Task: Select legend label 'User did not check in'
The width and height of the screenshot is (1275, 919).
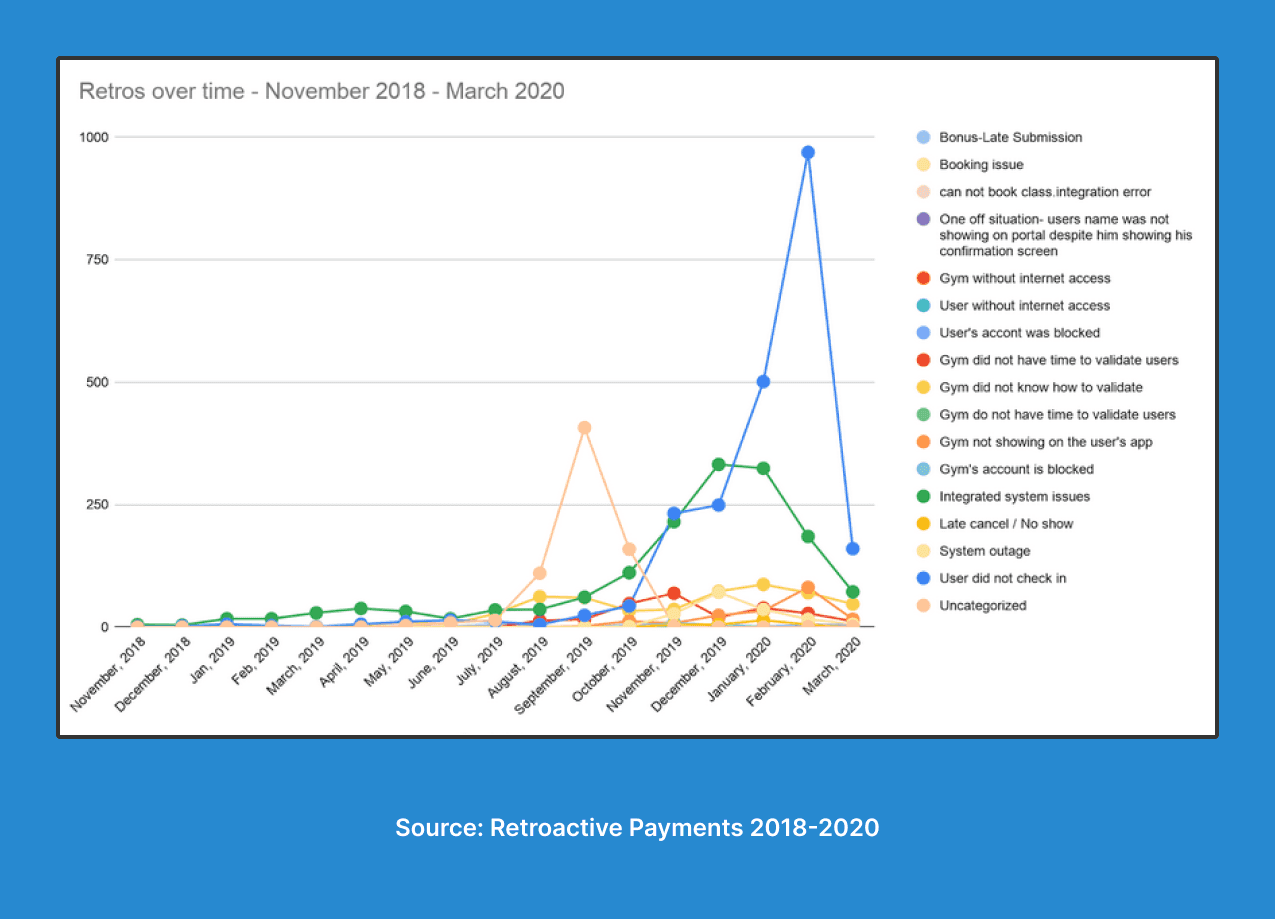Action: coord(1002,578)
